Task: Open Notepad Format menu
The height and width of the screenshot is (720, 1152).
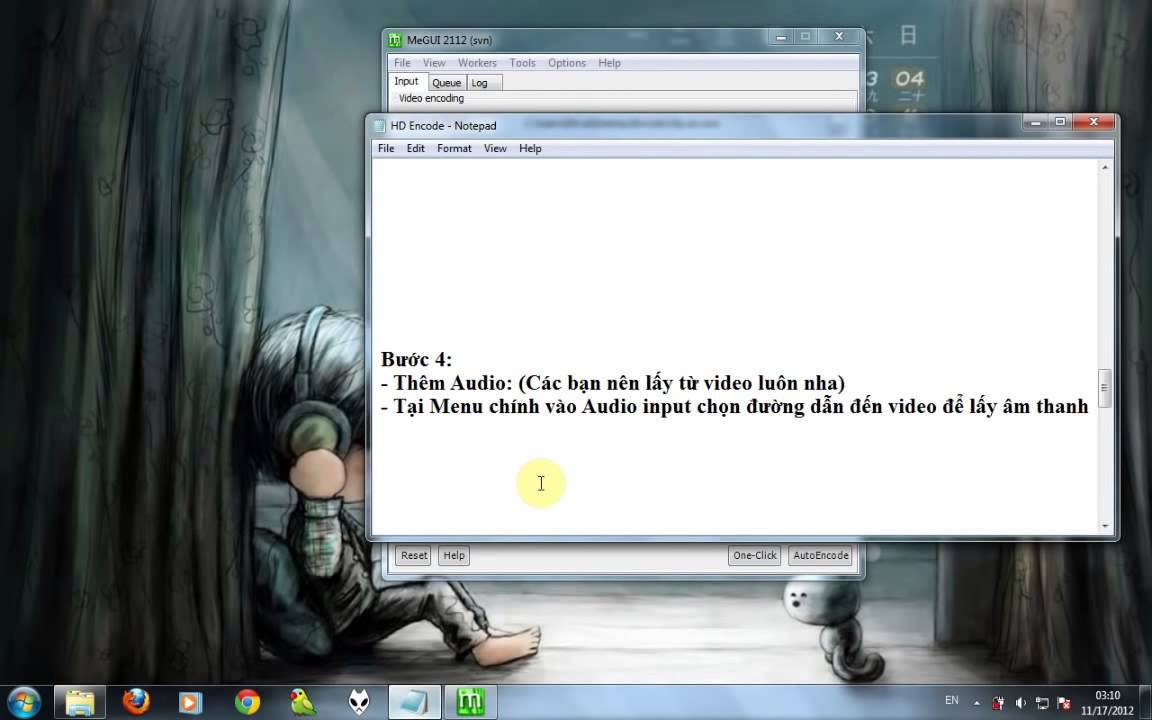Action: (x=454, y=148)
